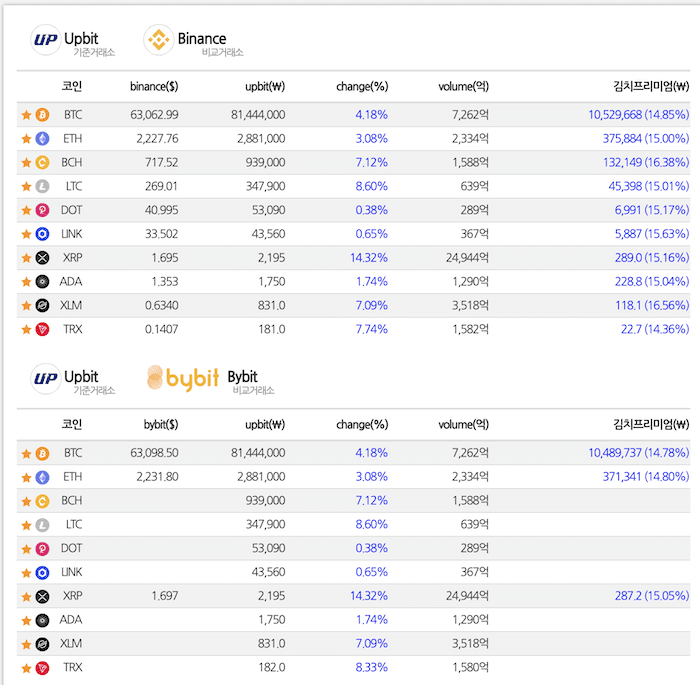Click BCH premium 132,149 (16.38%)
This screenshot has height=685, width=700.
(646, 162)
